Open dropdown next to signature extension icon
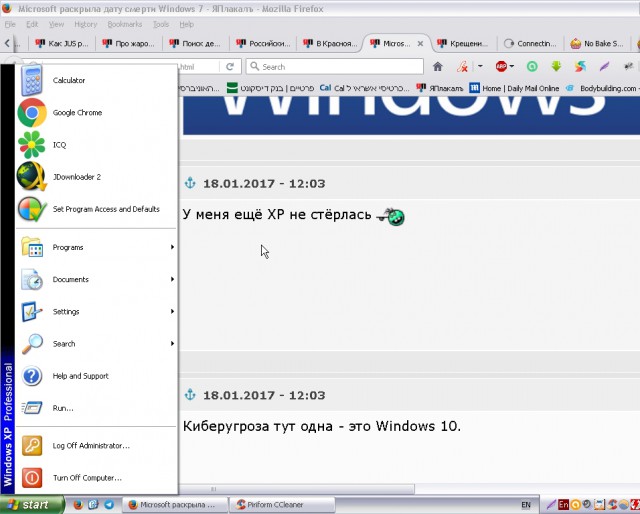This screenshot has width=640, height=514. [x=480, y=66]
